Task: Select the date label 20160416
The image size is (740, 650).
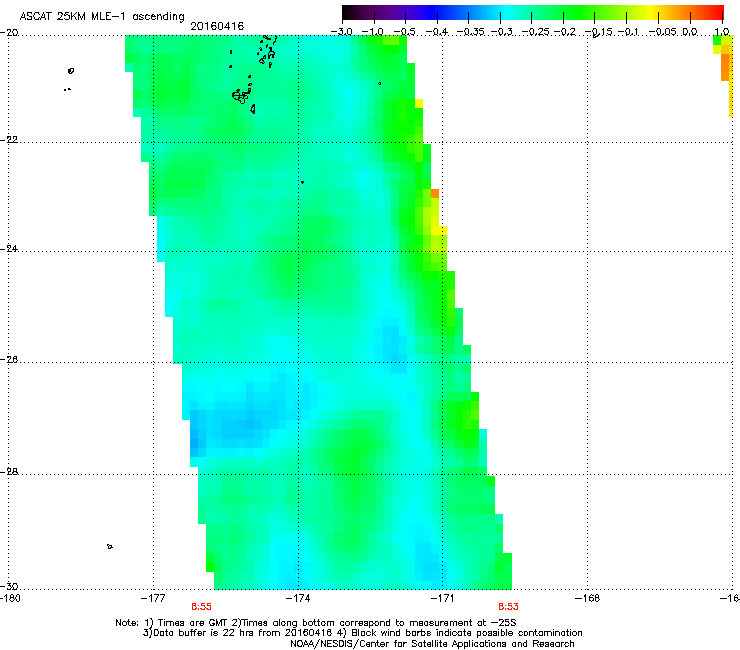Action: [x=217, y=26]
